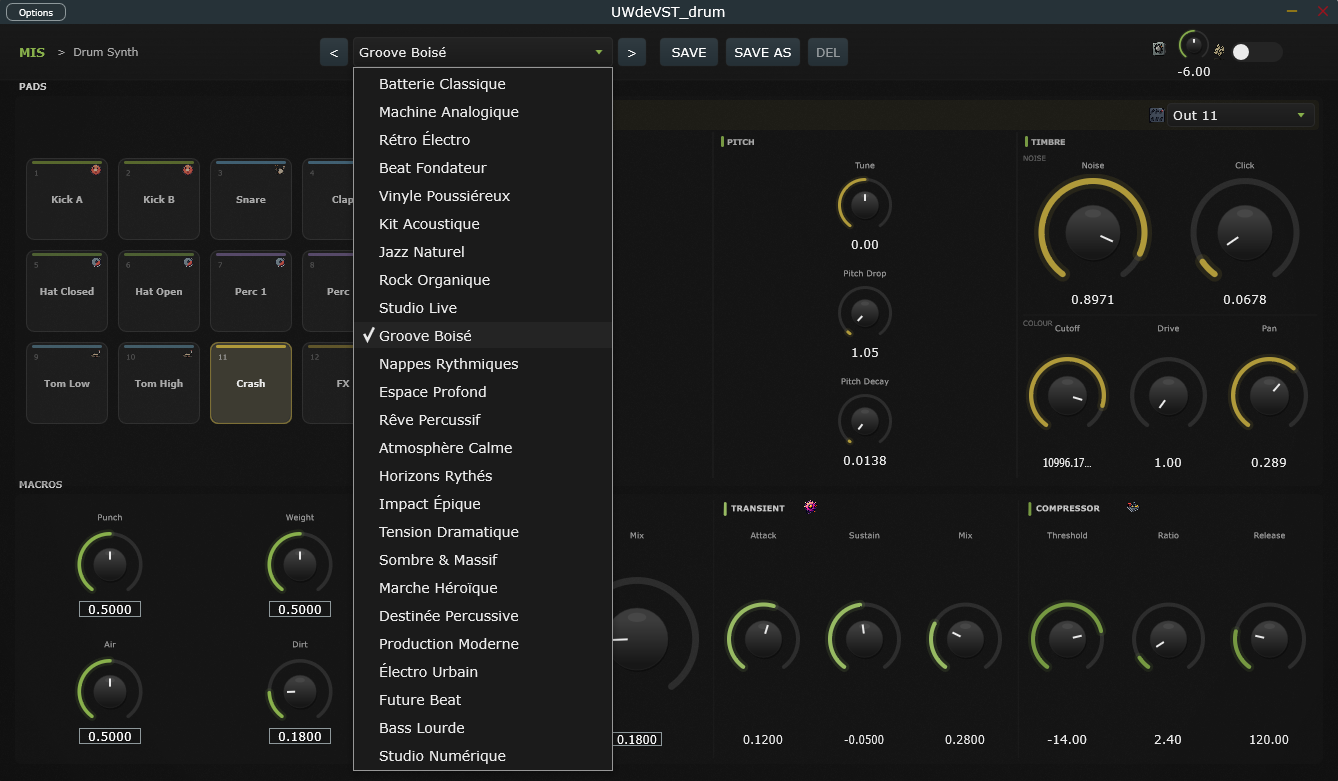Image resolution: width=1338 pixels, height=781 pixels.
Task: Click the icon on the Tom Low pad
Action: (x=96, y=354)
